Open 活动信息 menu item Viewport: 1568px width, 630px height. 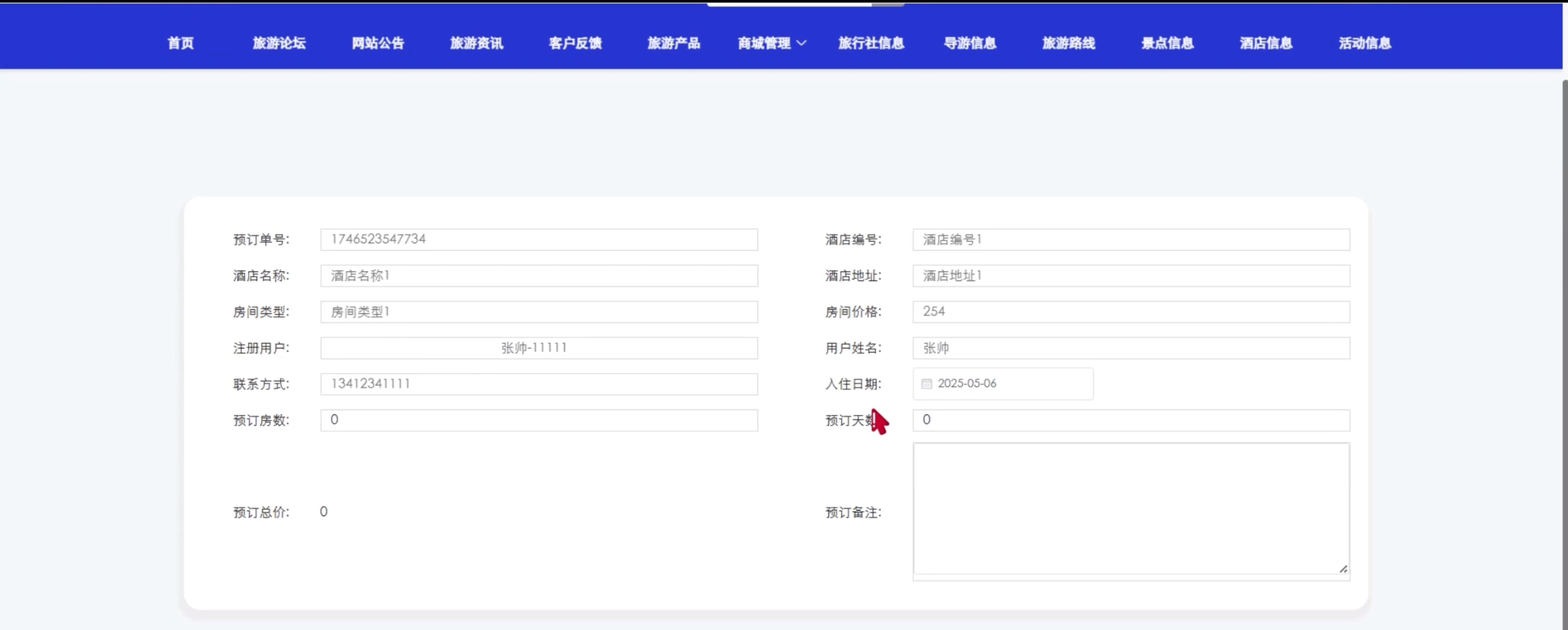pos(1364,43)
